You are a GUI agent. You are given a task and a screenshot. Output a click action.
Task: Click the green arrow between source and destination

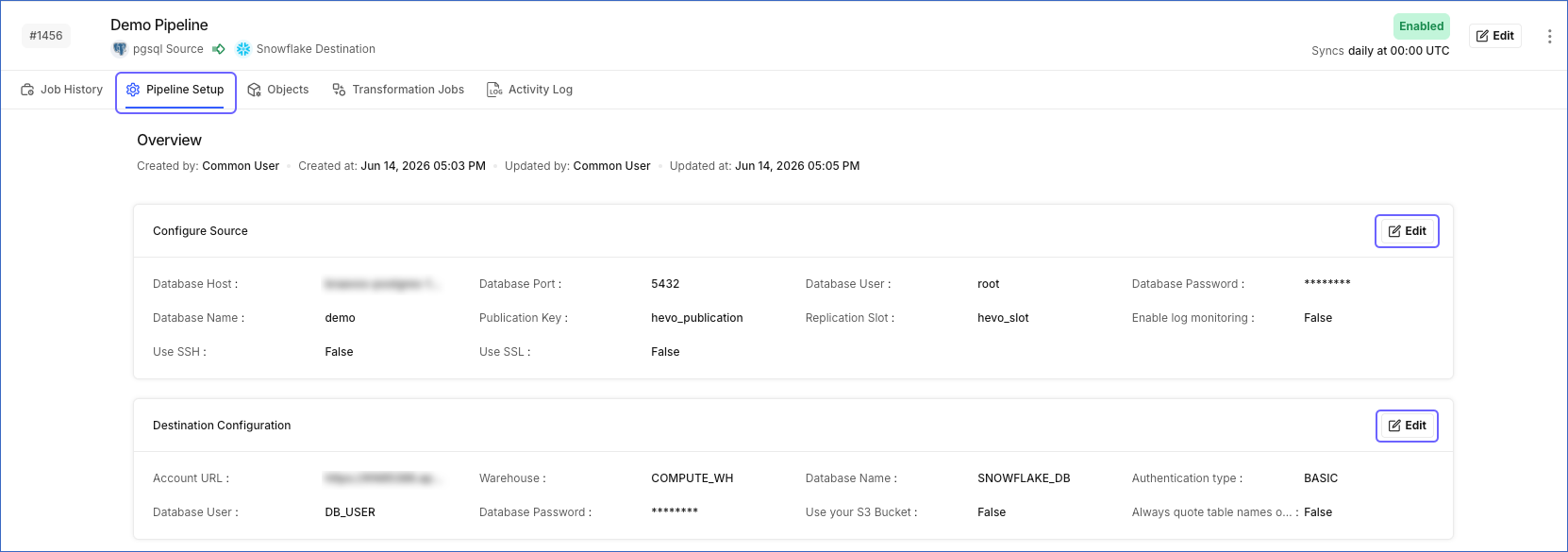click(219, 49)
